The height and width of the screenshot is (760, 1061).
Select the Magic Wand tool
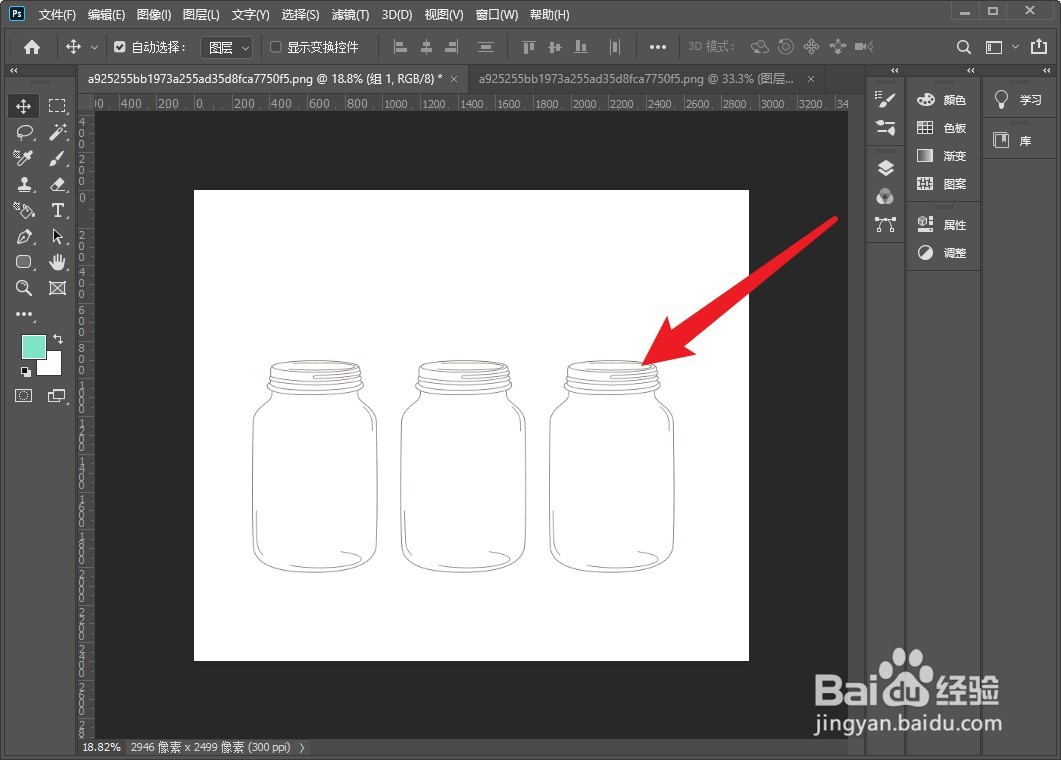tap(58, 132)
